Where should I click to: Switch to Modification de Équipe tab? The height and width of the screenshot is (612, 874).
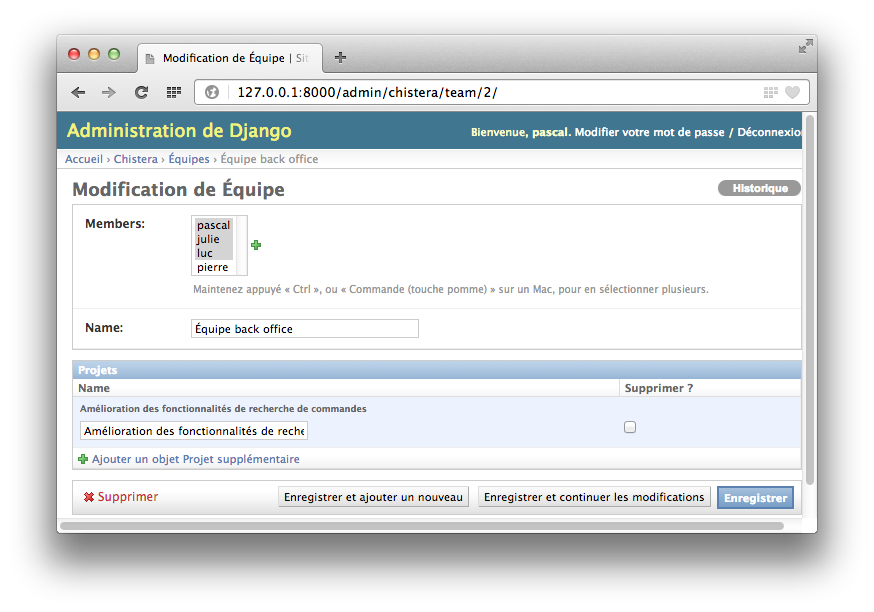coord(230,58)
